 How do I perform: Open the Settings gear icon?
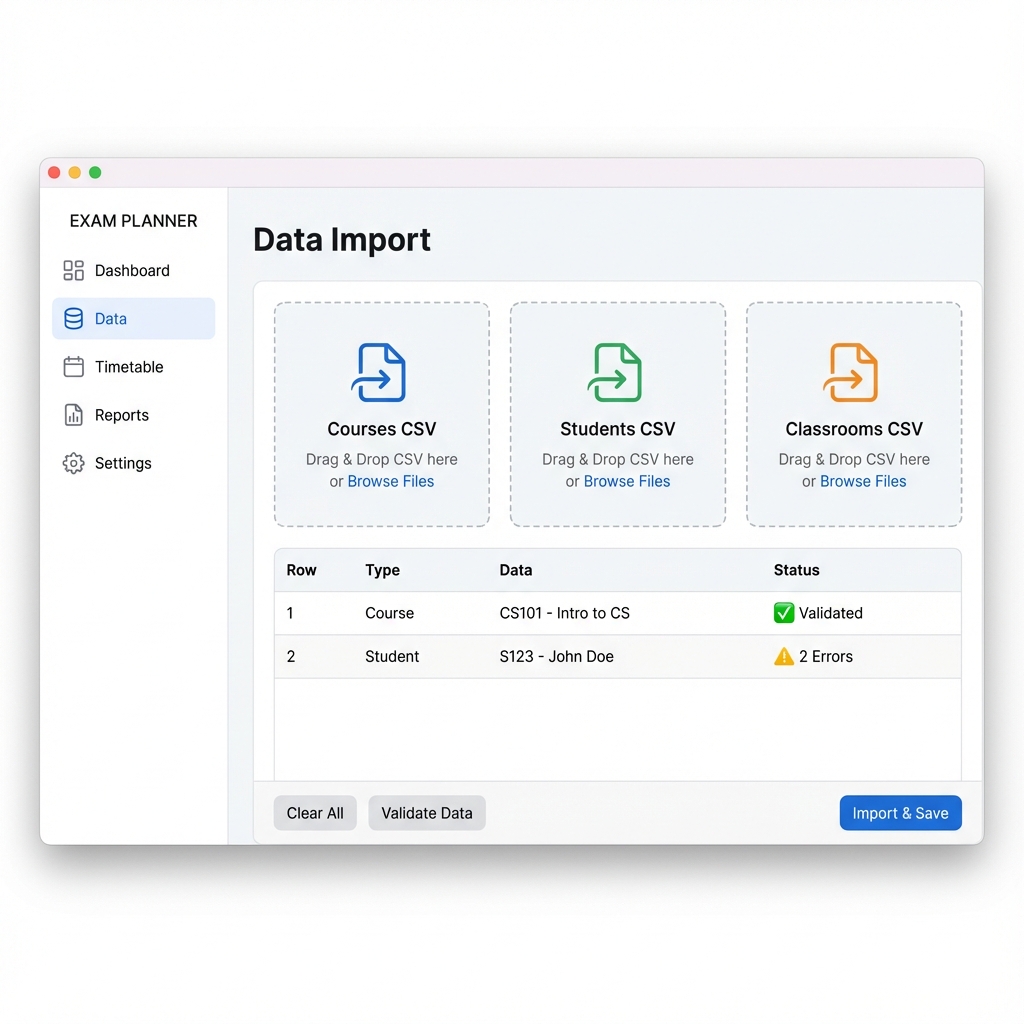tap(72, 463)
